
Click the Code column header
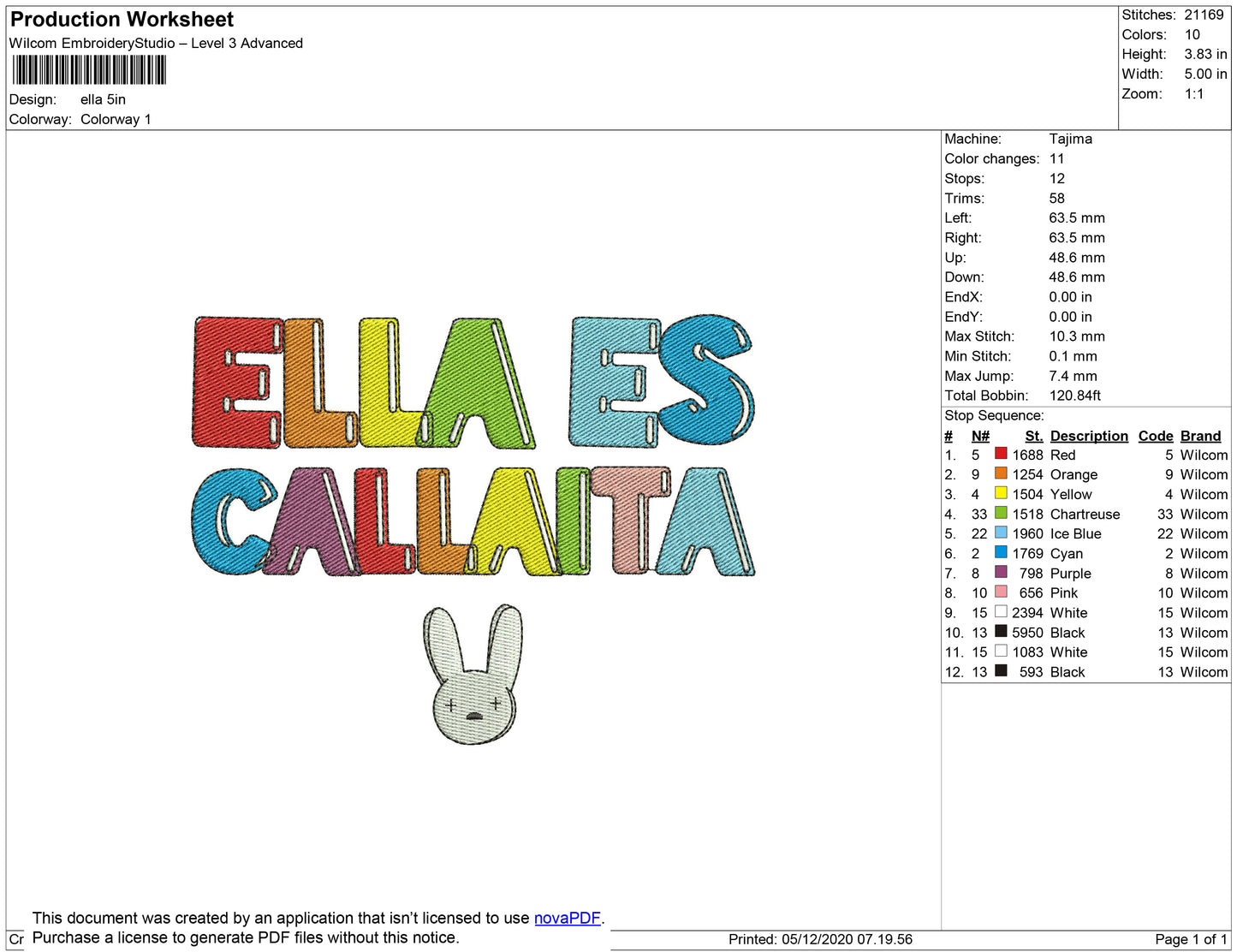(x=1155, y=436)
